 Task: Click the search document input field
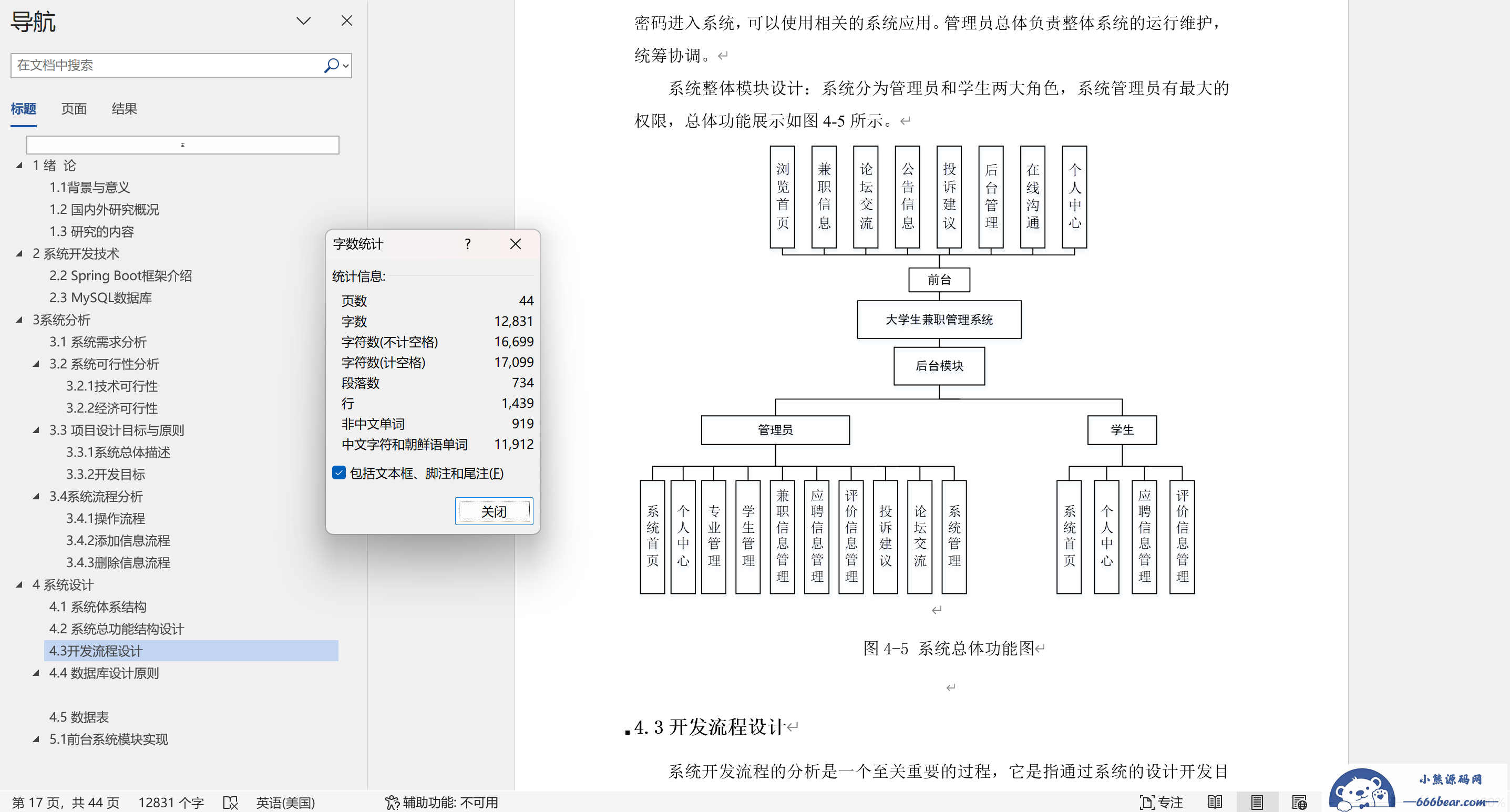click(167, 65)
